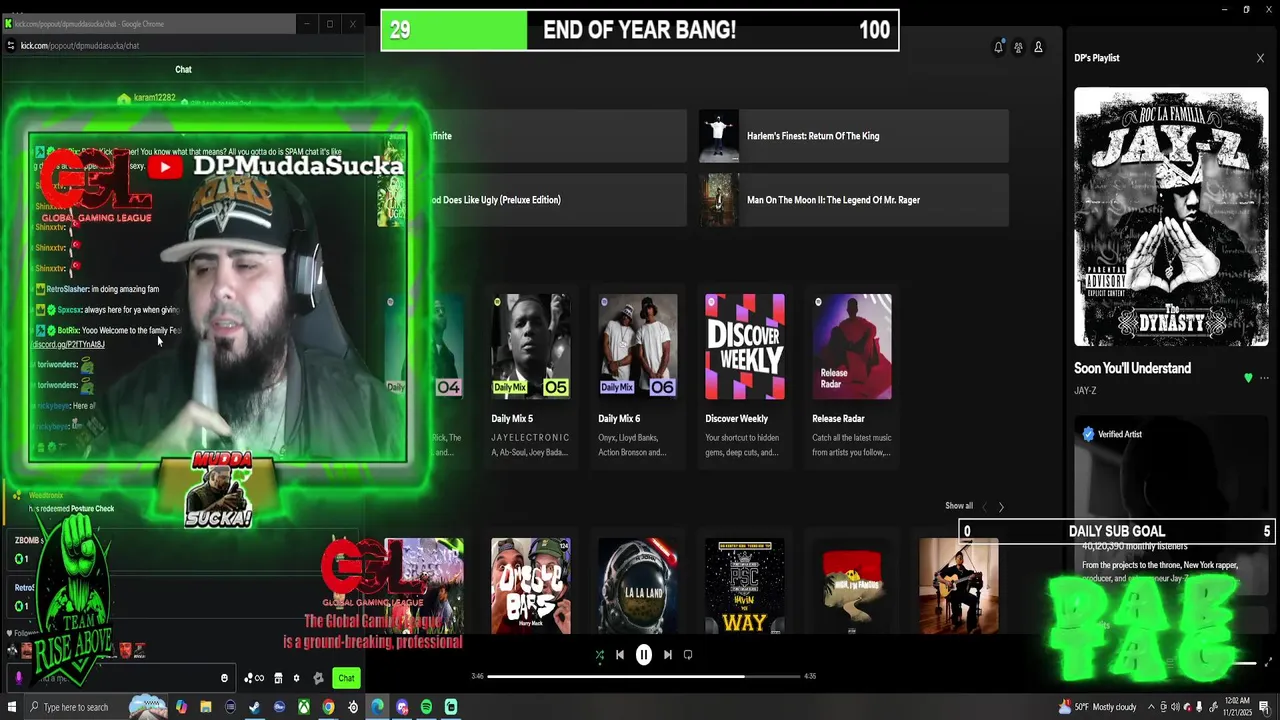Image resolution: width=1280 pixels, height=720 pixels.
Task: Open the Windows notification center icon
Action: click(1265, 707)
